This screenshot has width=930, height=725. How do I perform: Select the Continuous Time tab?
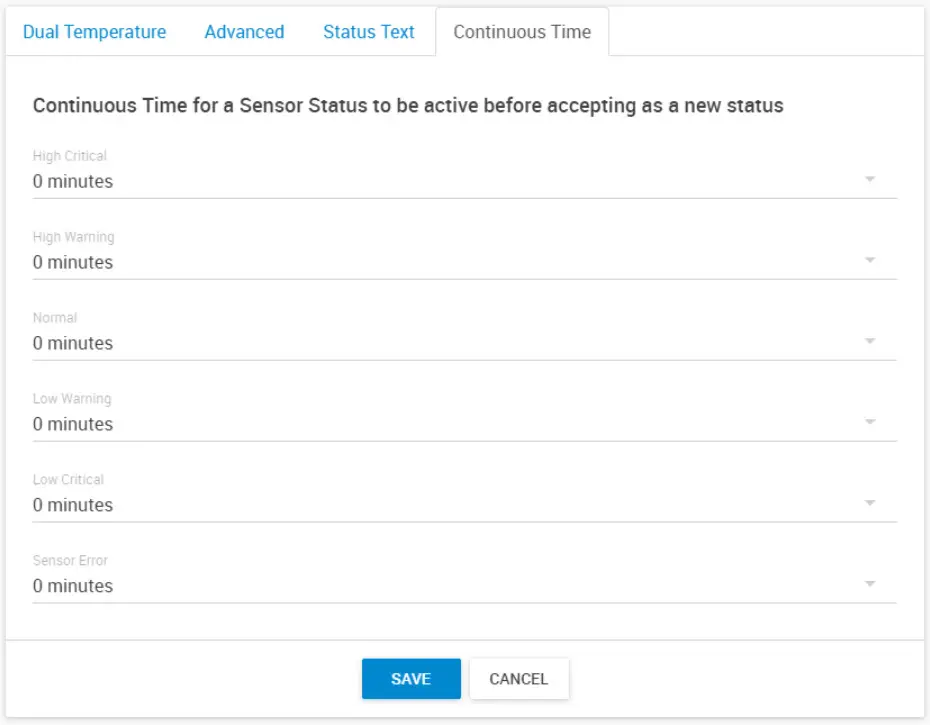click(522, 32)
